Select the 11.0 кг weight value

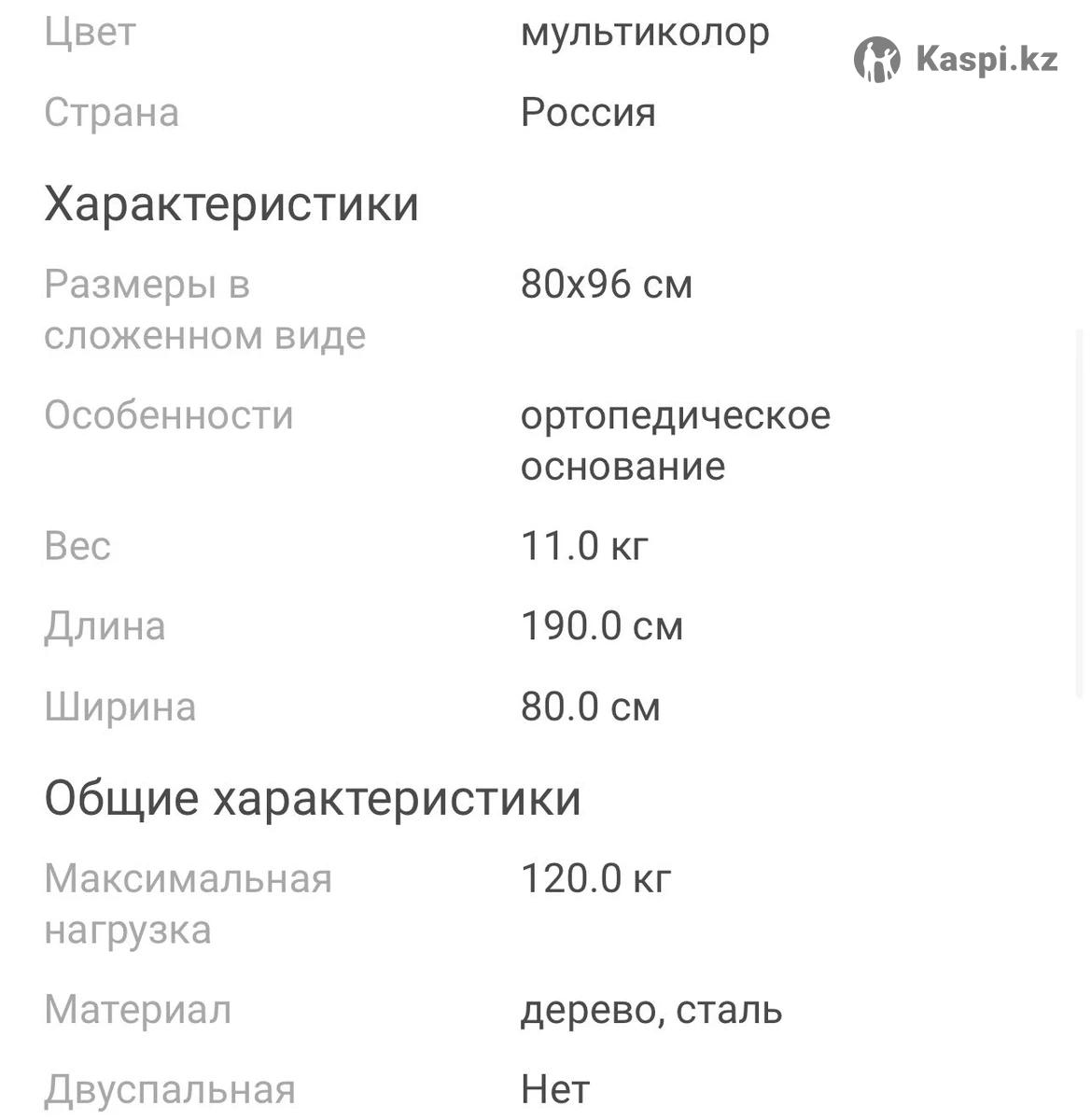(x=584, y=546)
